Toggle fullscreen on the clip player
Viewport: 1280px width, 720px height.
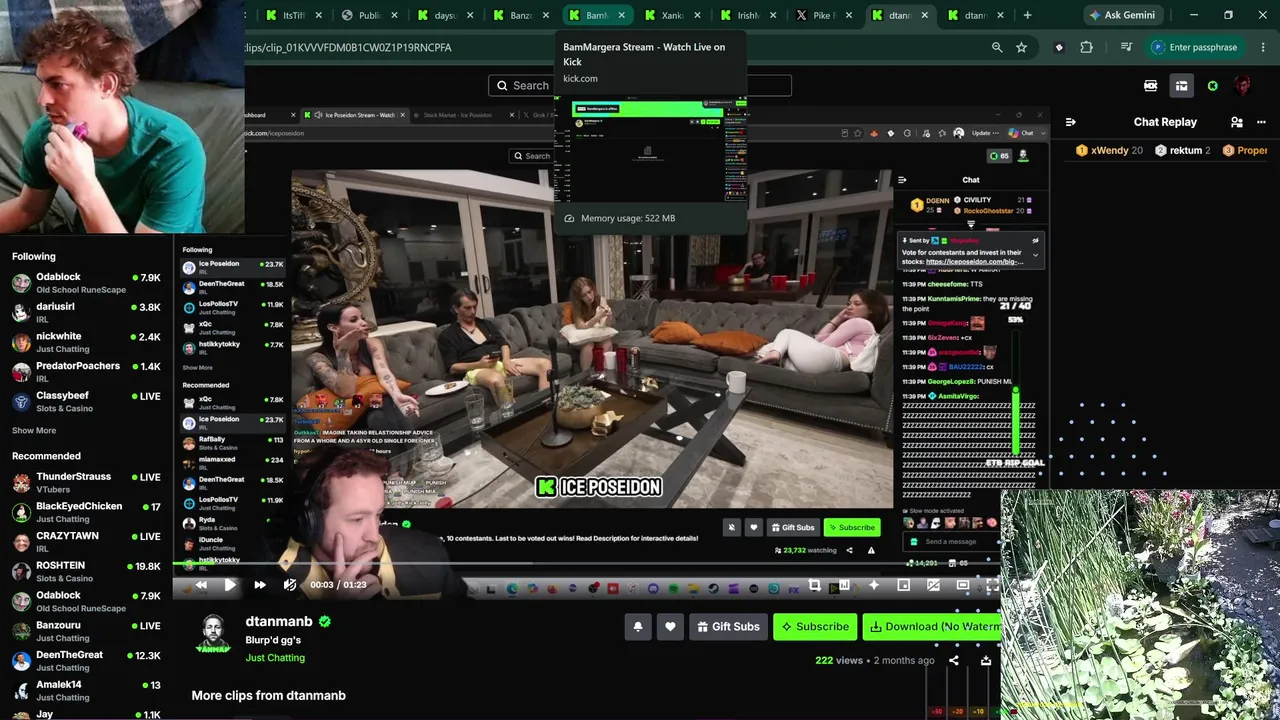(991, 586)
